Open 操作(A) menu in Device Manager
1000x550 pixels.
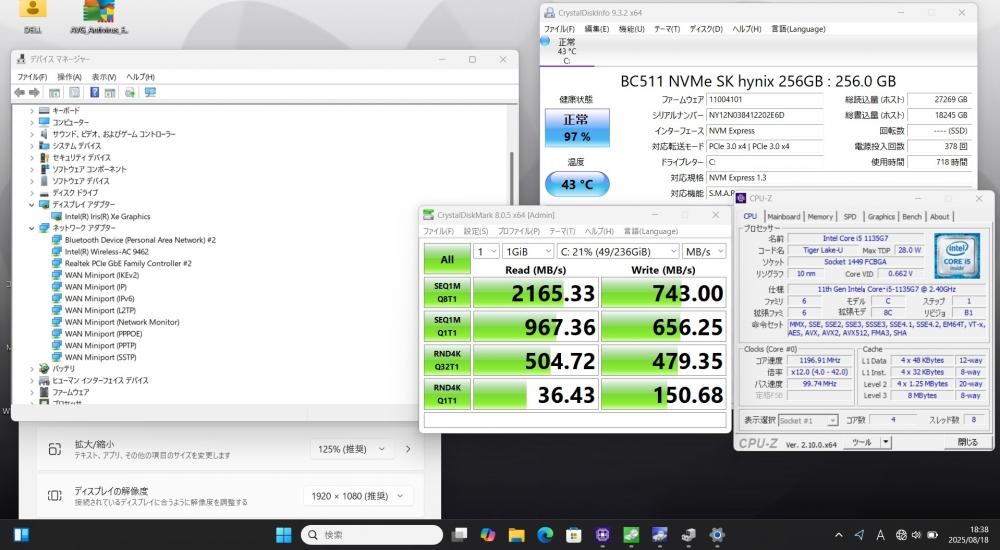pyautogui.click(x=70, y=77)
